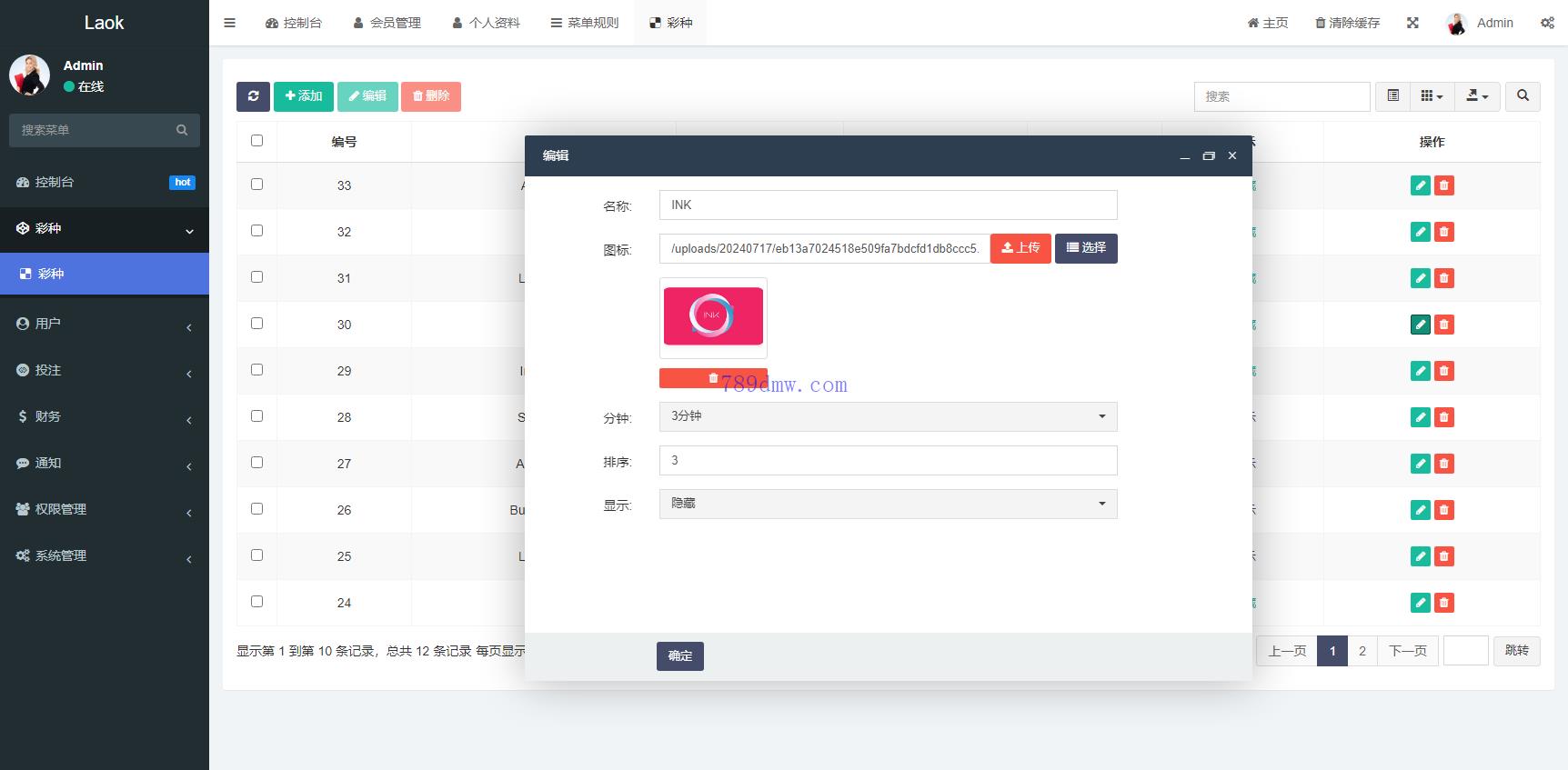This screenshot has width=1568, height=770.
Task: Toggle the sidebar hamburger menu icon
Action: click(x=230, y=23)
